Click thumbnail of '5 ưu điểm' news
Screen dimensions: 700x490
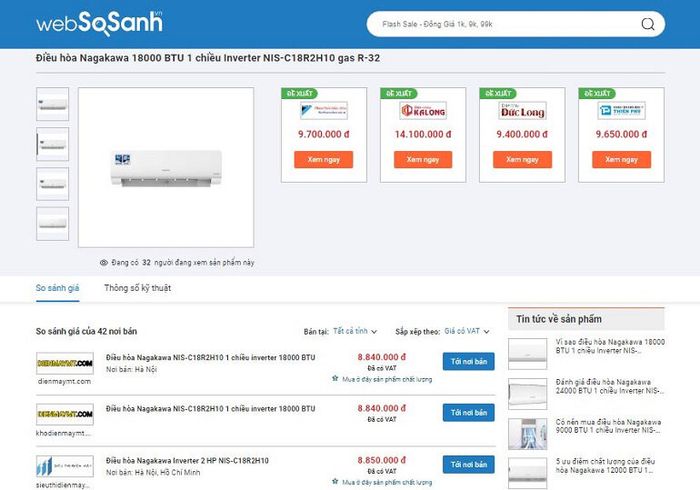pyautogui.click(x=528, y=473)
